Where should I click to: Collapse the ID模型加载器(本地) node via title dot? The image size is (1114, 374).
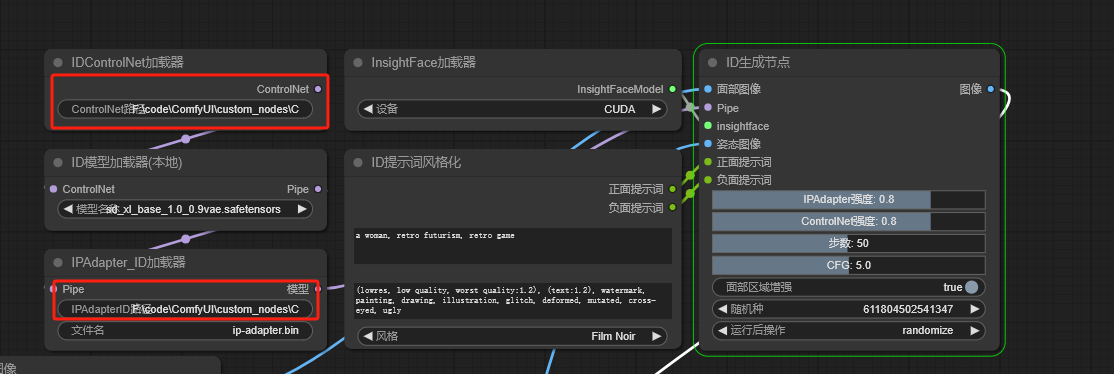pos(58,162)
